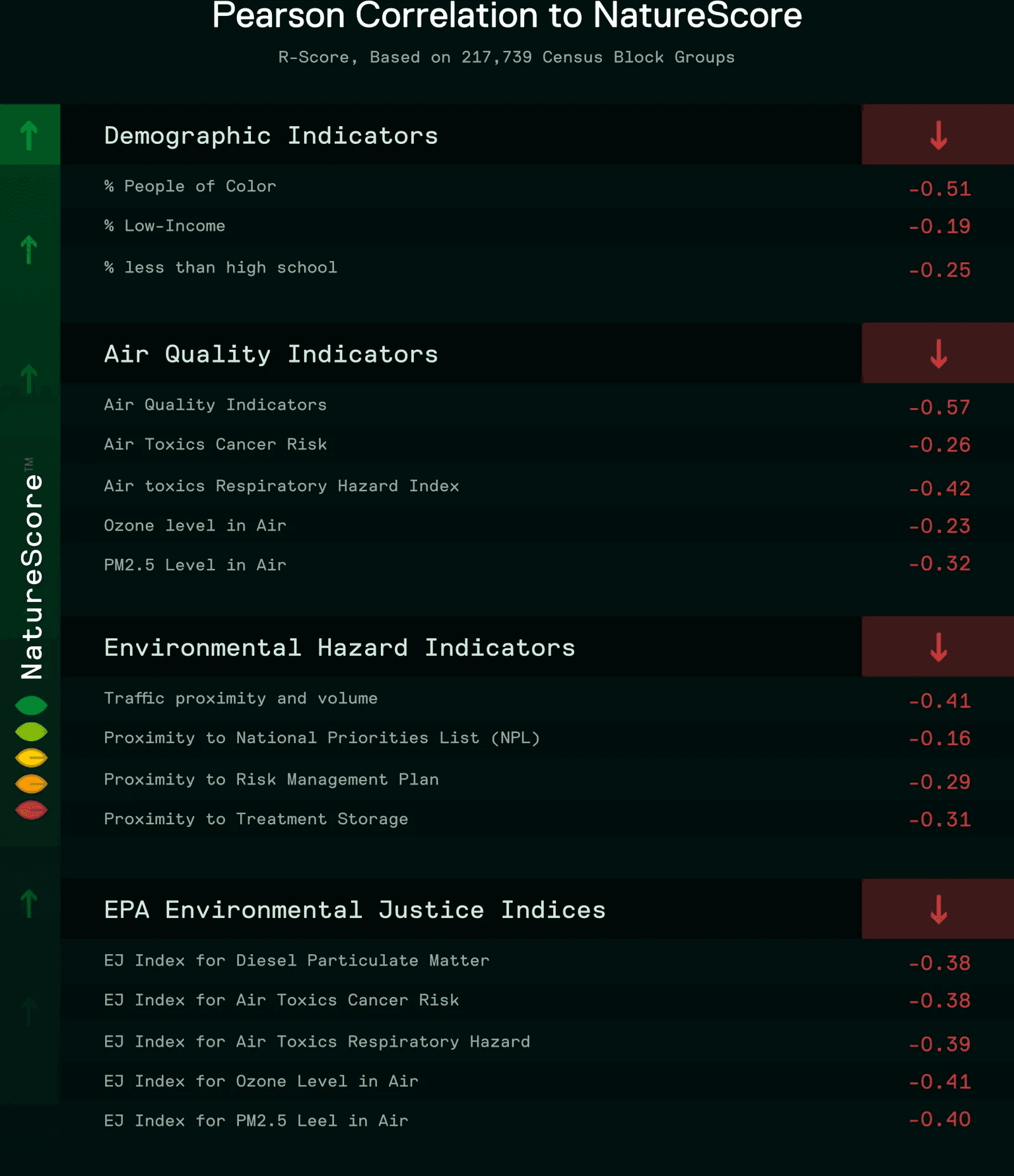The image size is (1014, 1176).
Task: Click EJ Index for Air Toxics Cancer Risk
Action: [281, 1000]
